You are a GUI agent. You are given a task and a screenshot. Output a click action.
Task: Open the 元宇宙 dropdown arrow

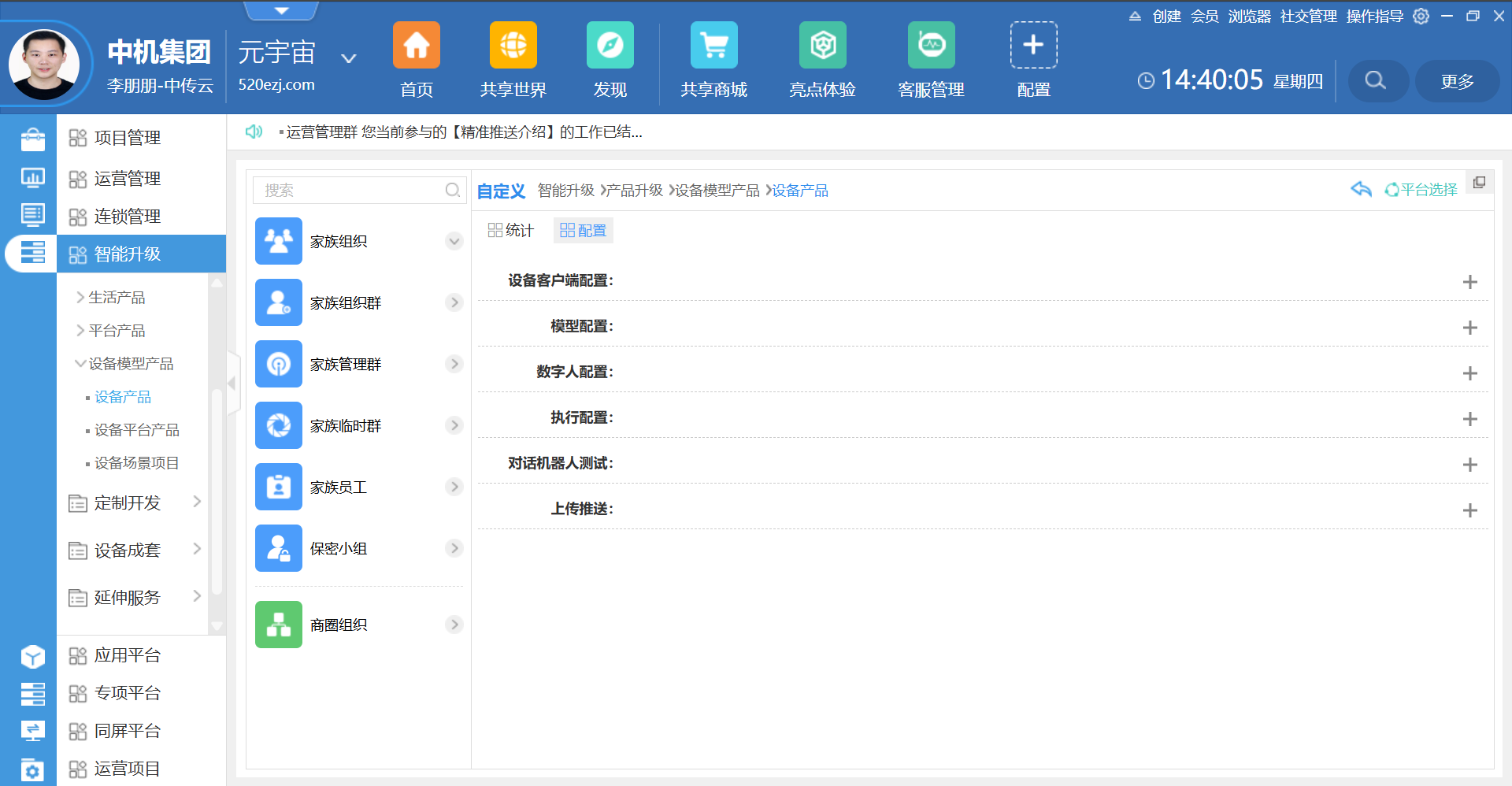[x=348, y=58]
